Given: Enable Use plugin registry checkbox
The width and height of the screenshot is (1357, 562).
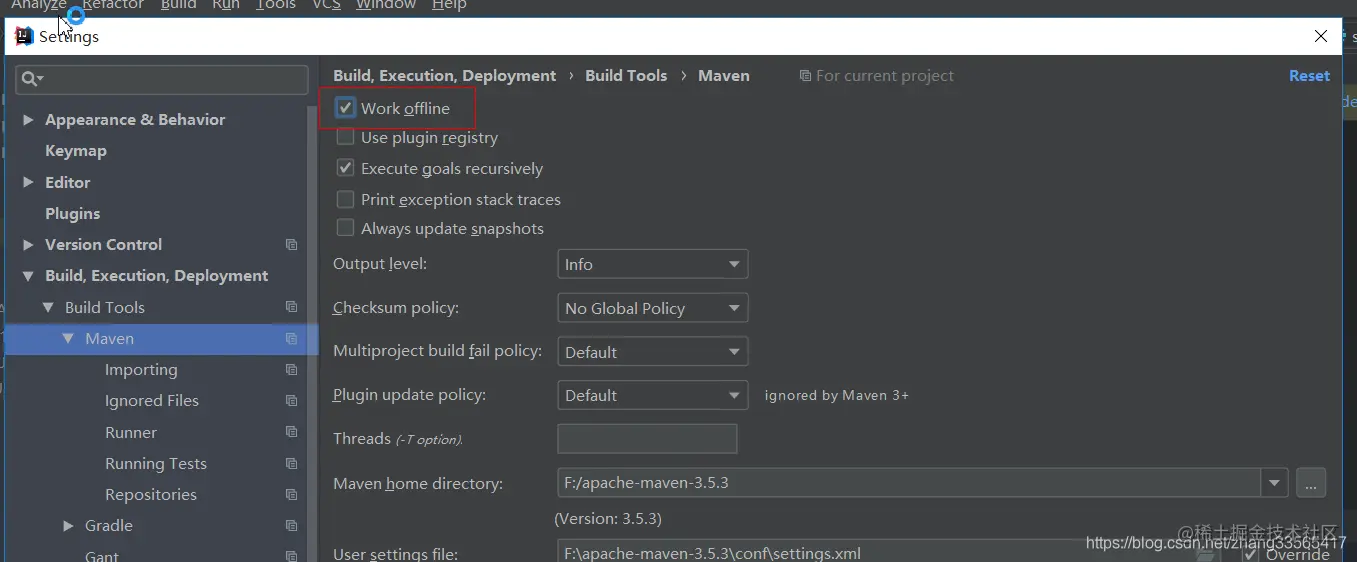Looking at the screenshot, I should [x=345, y=138].
